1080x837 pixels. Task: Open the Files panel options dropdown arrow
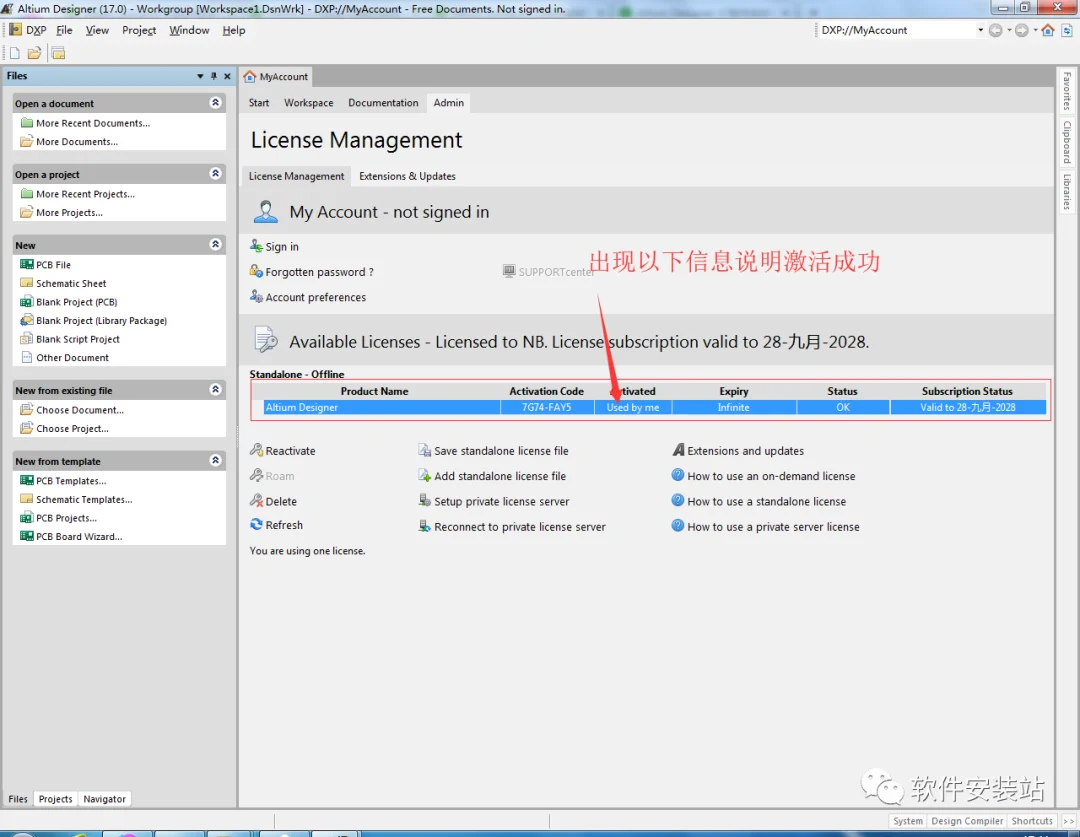(200, 76)
